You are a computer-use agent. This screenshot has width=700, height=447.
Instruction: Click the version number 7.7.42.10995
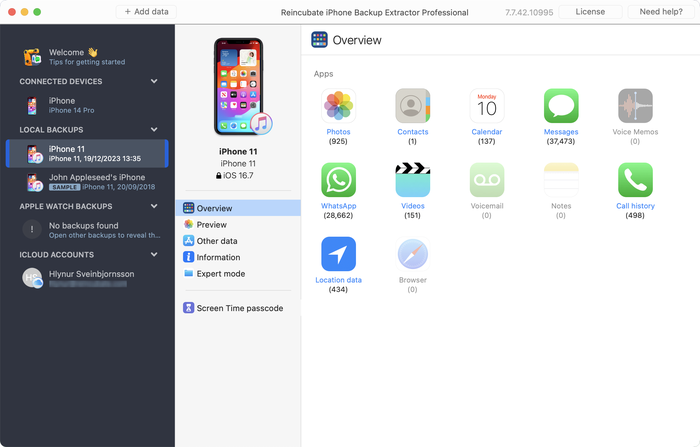pos(529,13)
